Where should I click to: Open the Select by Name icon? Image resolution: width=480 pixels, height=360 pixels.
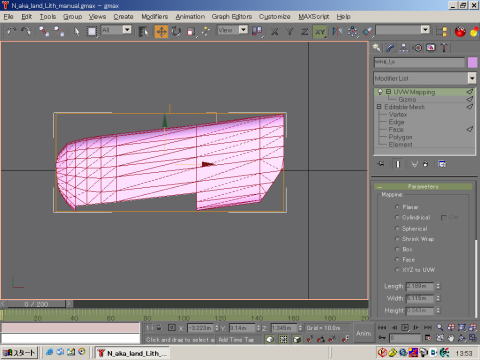click(x=143, y=31)
